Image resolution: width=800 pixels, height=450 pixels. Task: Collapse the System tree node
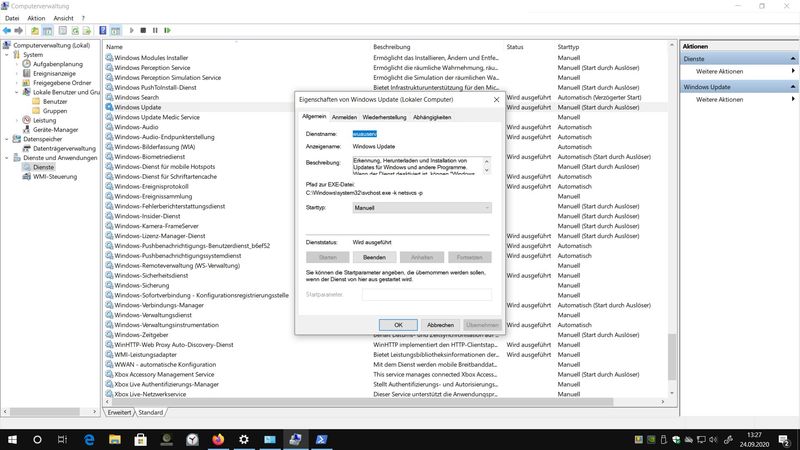click(x=7, y=55)
